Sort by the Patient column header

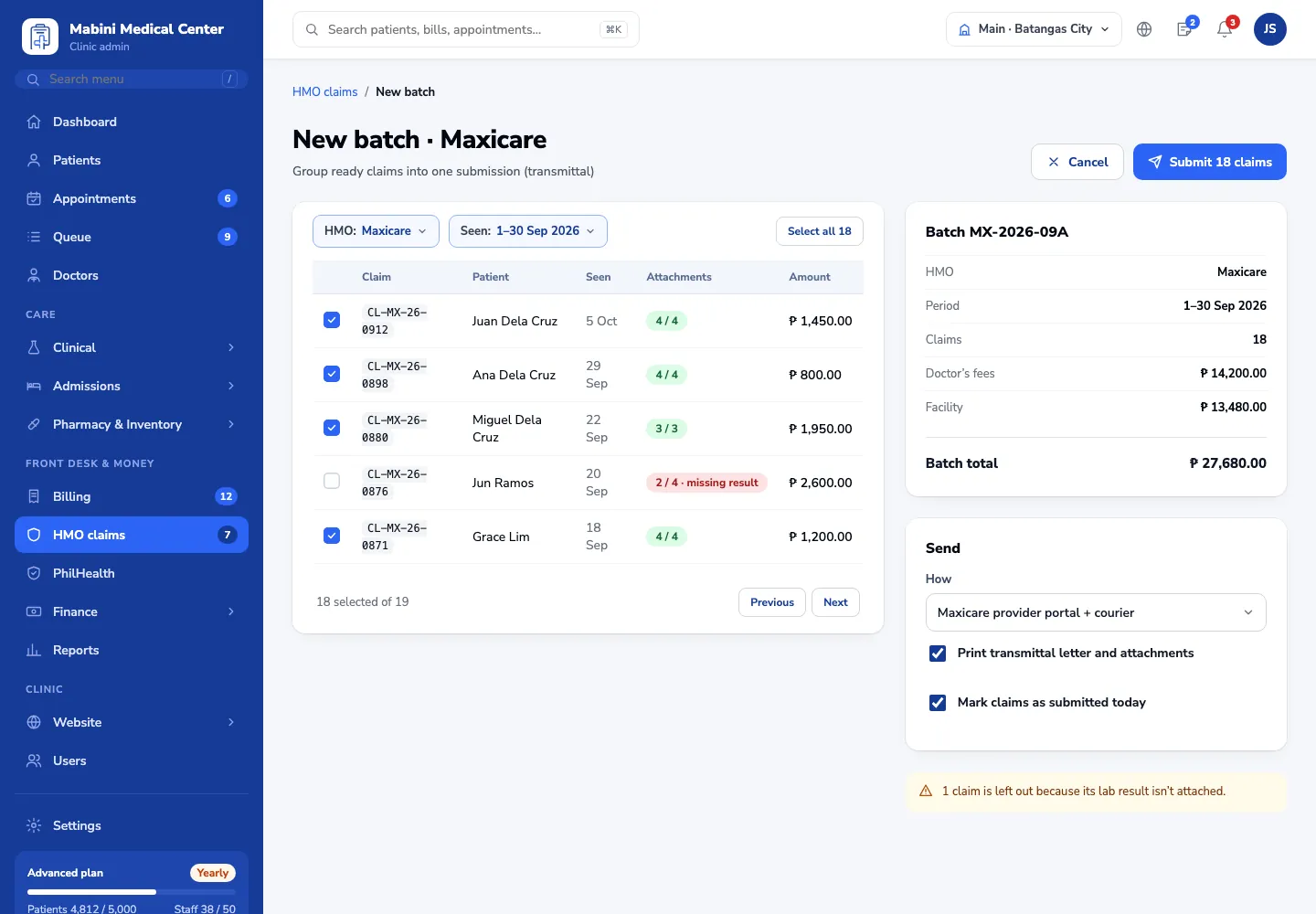point(491,277)
